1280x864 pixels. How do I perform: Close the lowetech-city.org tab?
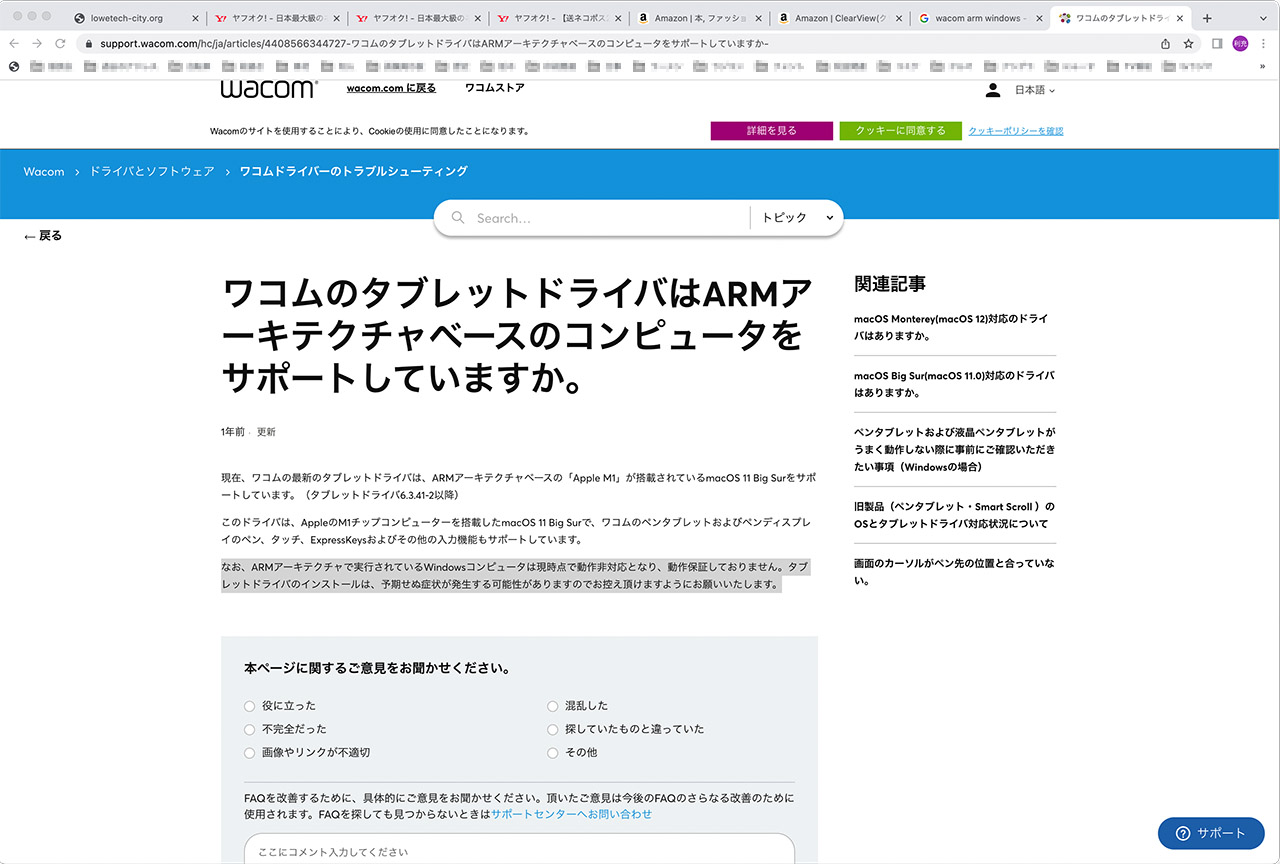[x=196, y=18]
